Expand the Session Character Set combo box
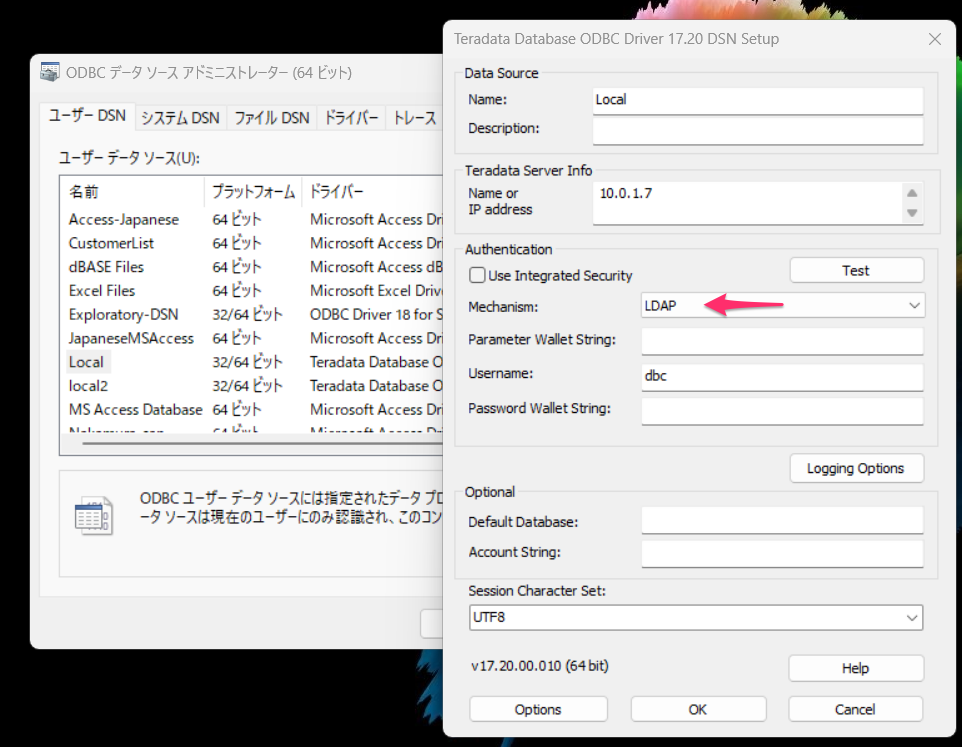The image size is (962, 747). 696,618
